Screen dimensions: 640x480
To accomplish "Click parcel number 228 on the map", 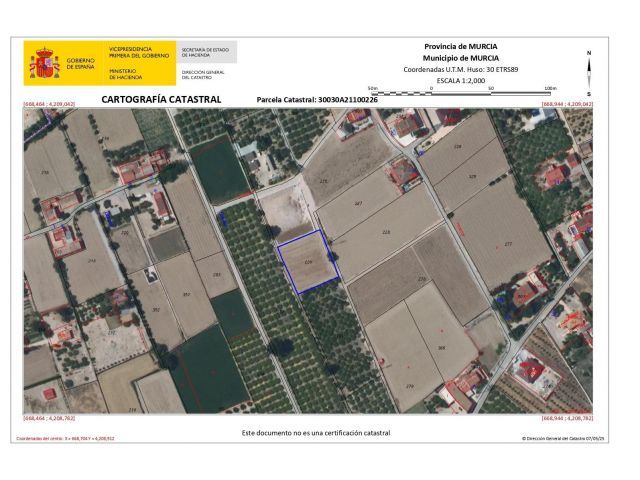I will (x=386, y=232).
